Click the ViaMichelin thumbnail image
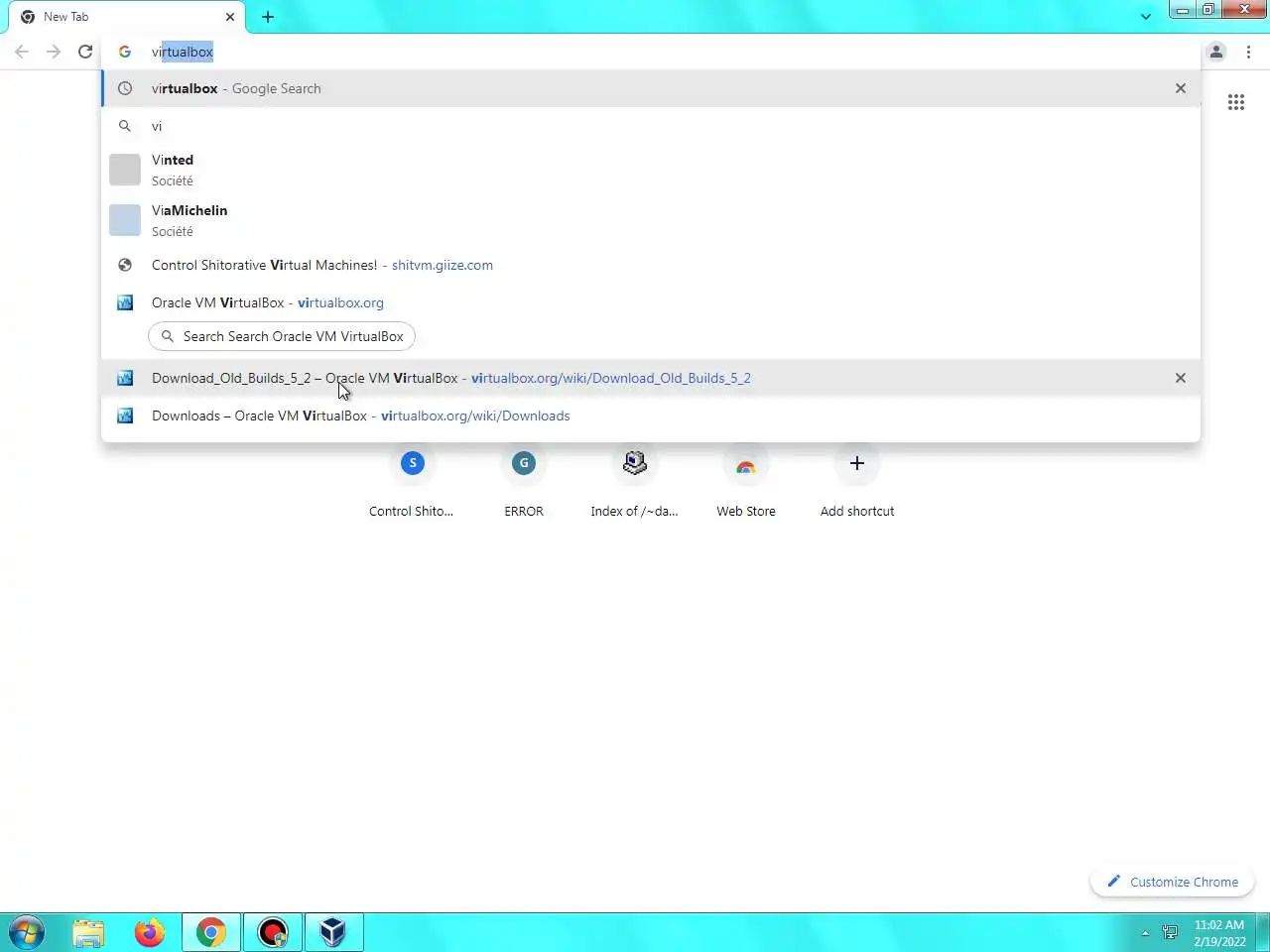This screenshot has width=1270, height=952. tap(125, 220)
